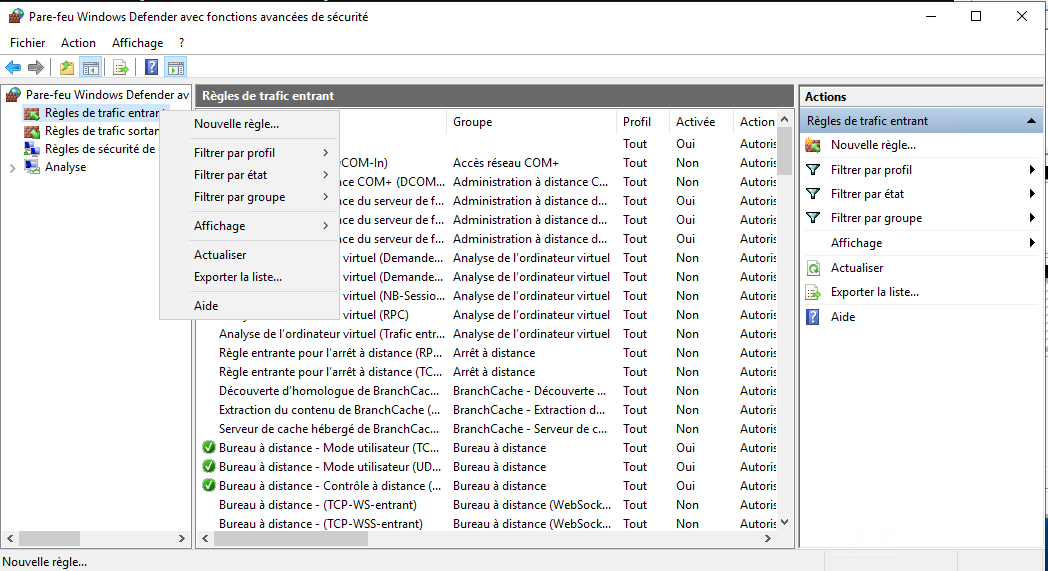Select Règle entrante pour l'arrêt à distance (RP... rule
Viewport: 1048px width, 571px height.
coord(330,353)
